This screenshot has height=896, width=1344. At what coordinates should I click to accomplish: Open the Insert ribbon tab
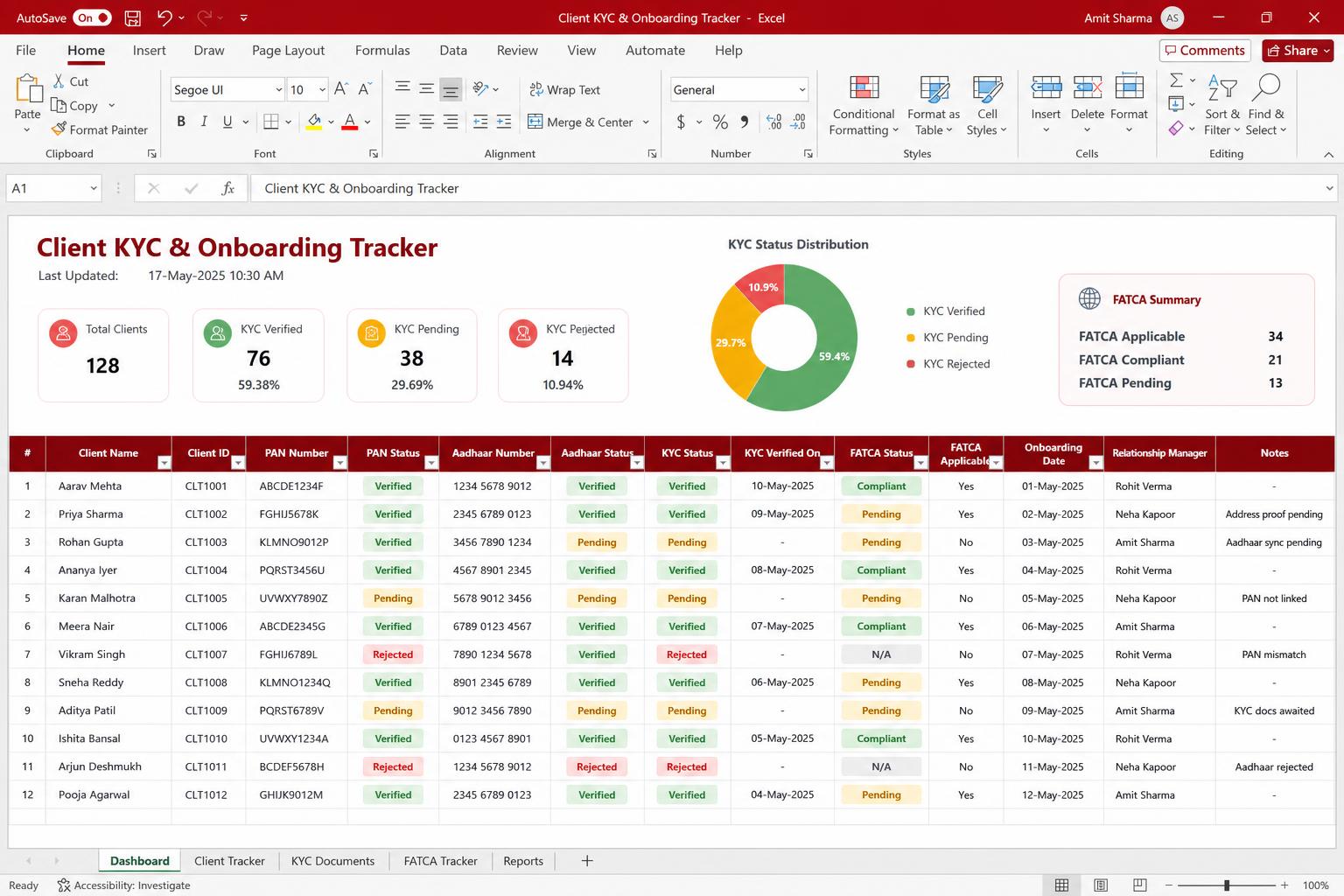click(x=149, y=51)
